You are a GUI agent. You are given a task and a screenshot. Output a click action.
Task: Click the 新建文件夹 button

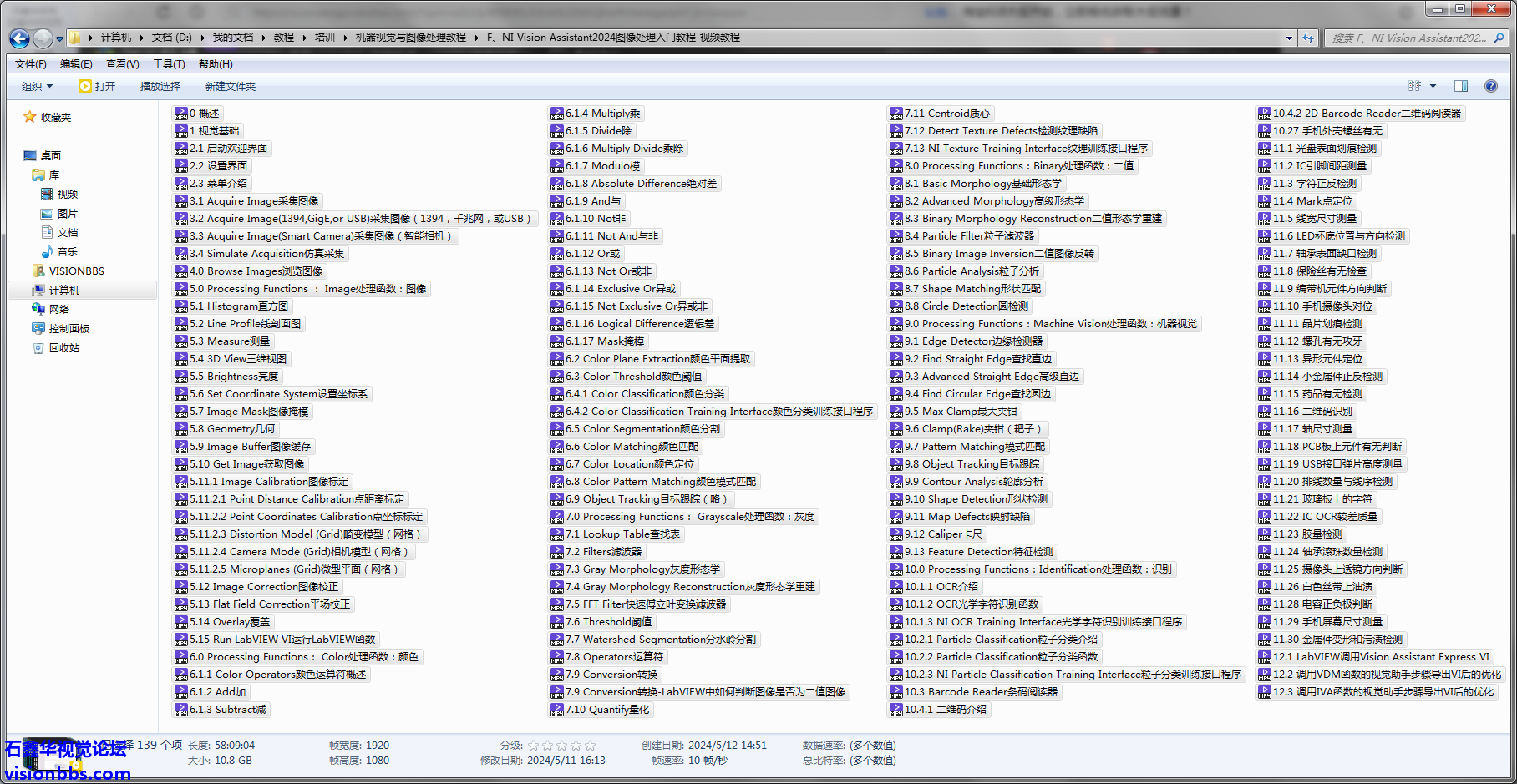[231, 87]
